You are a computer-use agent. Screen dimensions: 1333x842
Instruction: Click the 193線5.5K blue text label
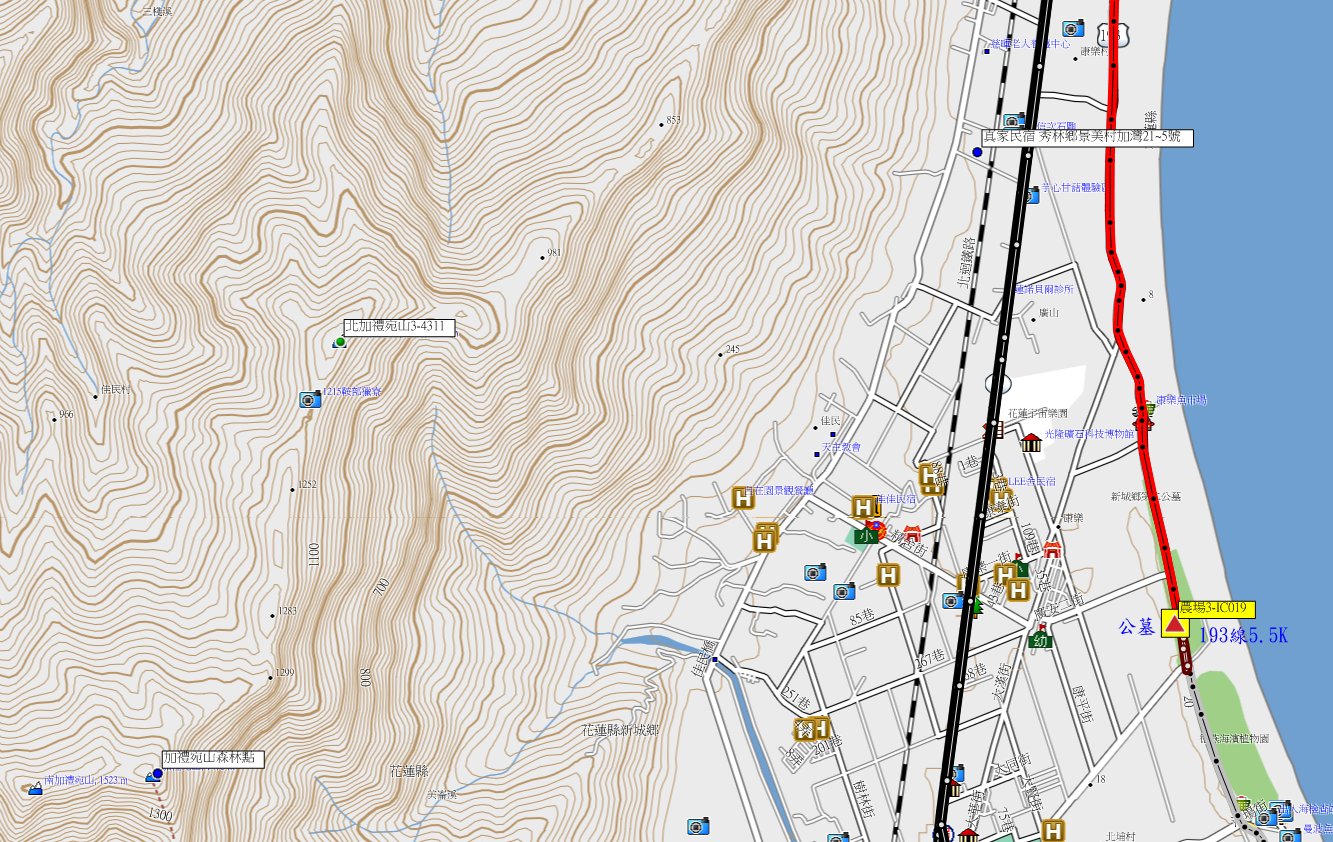(1241, 635)
